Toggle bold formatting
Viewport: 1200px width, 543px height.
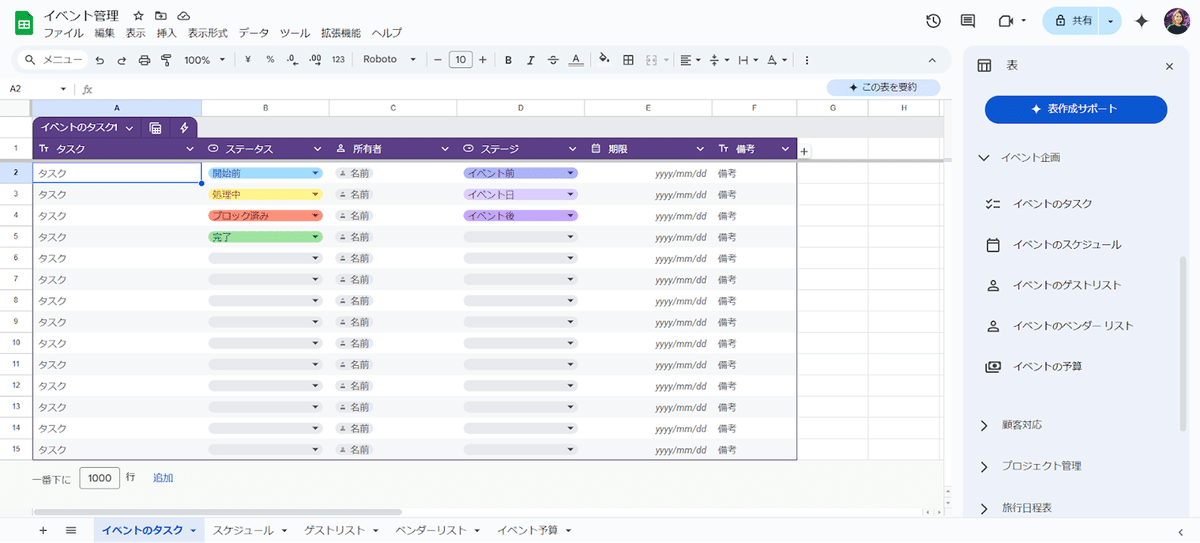[508, 60]
